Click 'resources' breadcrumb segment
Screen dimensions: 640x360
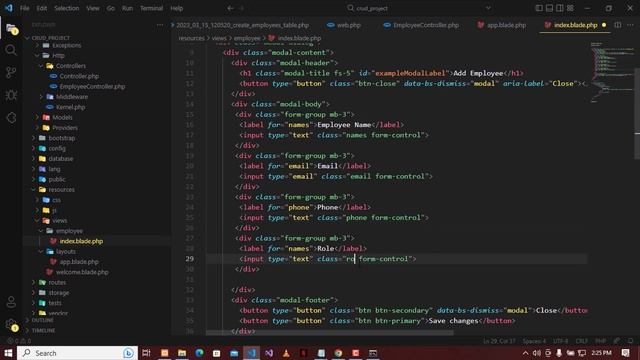click(x=191, y=38)
